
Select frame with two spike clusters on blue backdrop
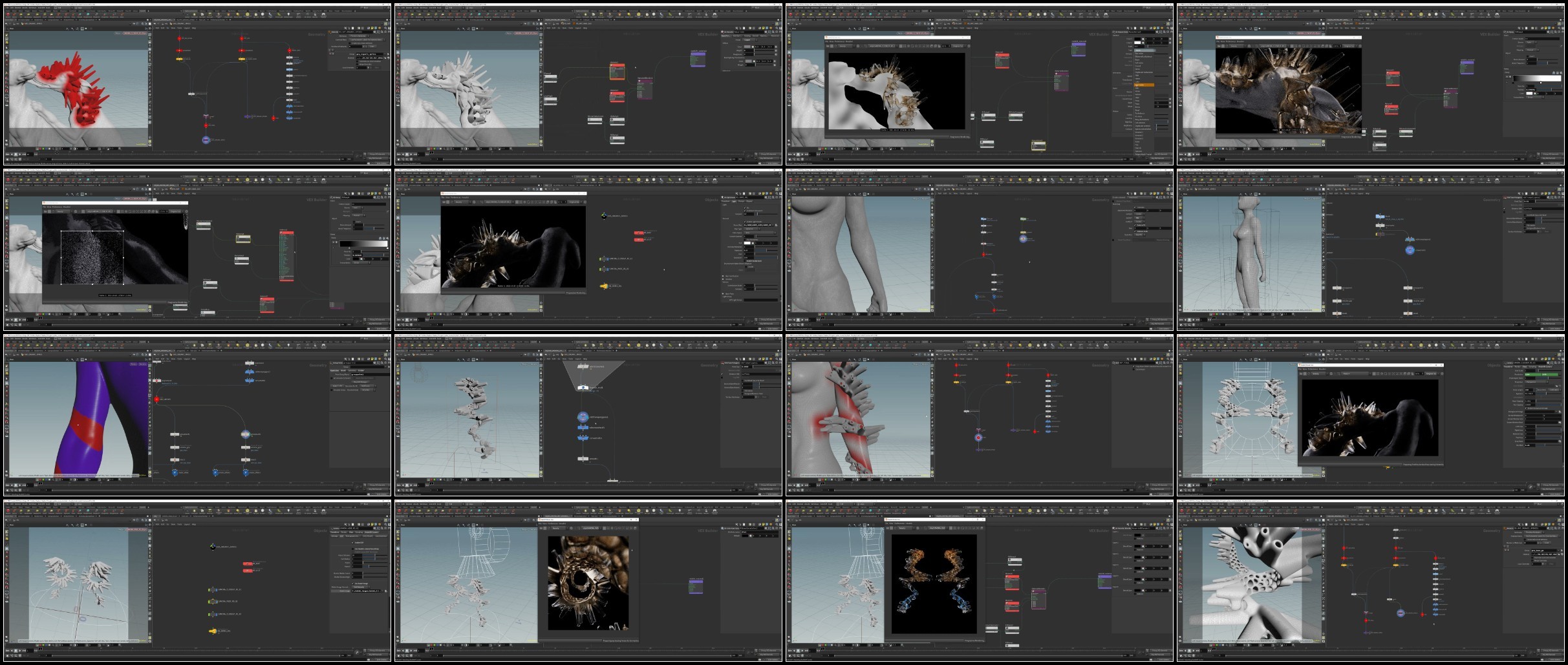coord(198,581)
